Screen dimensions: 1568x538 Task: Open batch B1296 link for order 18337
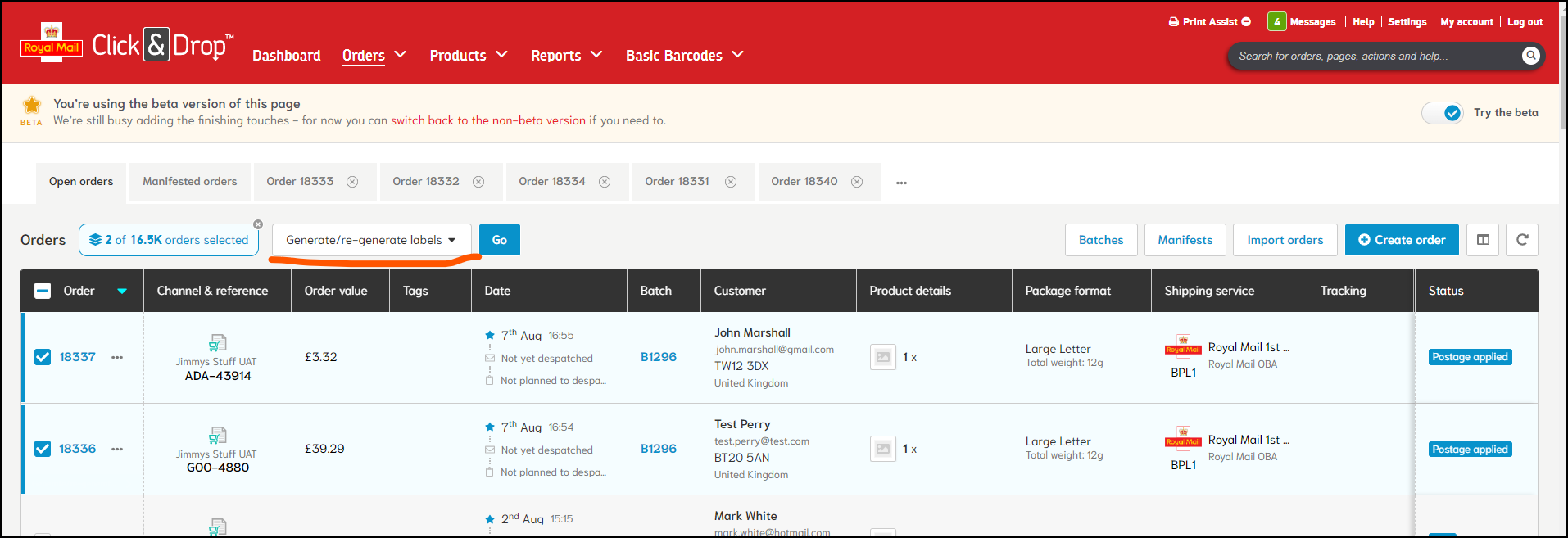(x=658, y=357)
